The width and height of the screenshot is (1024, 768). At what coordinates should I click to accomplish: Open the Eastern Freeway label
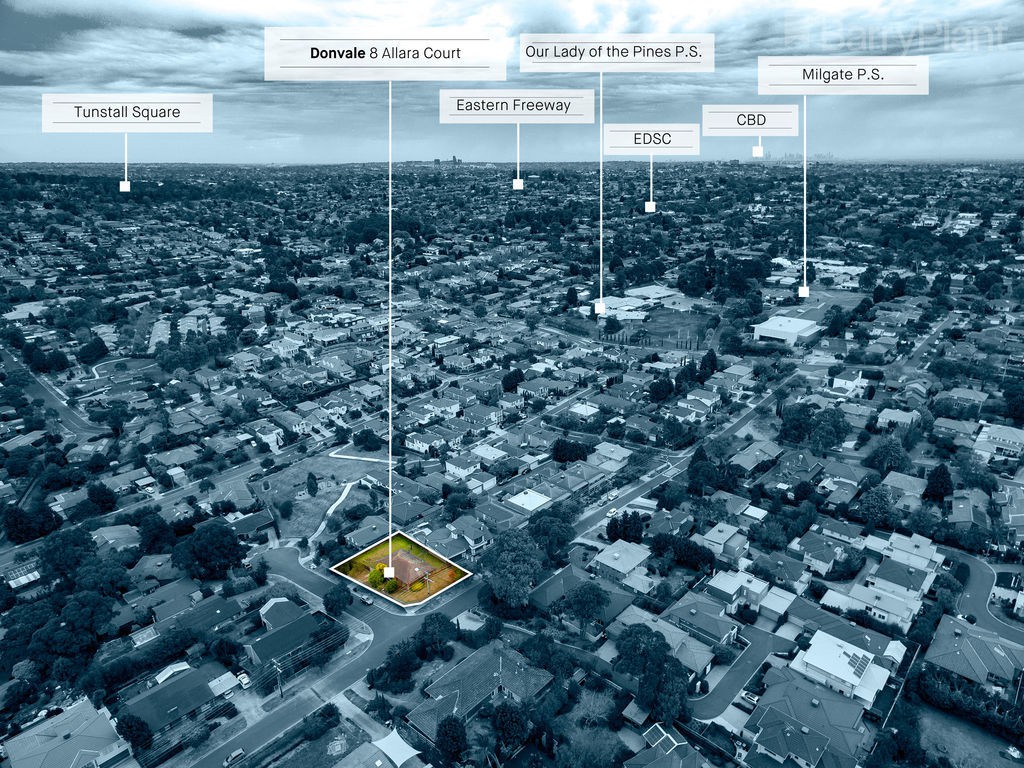tap(517, 106)
